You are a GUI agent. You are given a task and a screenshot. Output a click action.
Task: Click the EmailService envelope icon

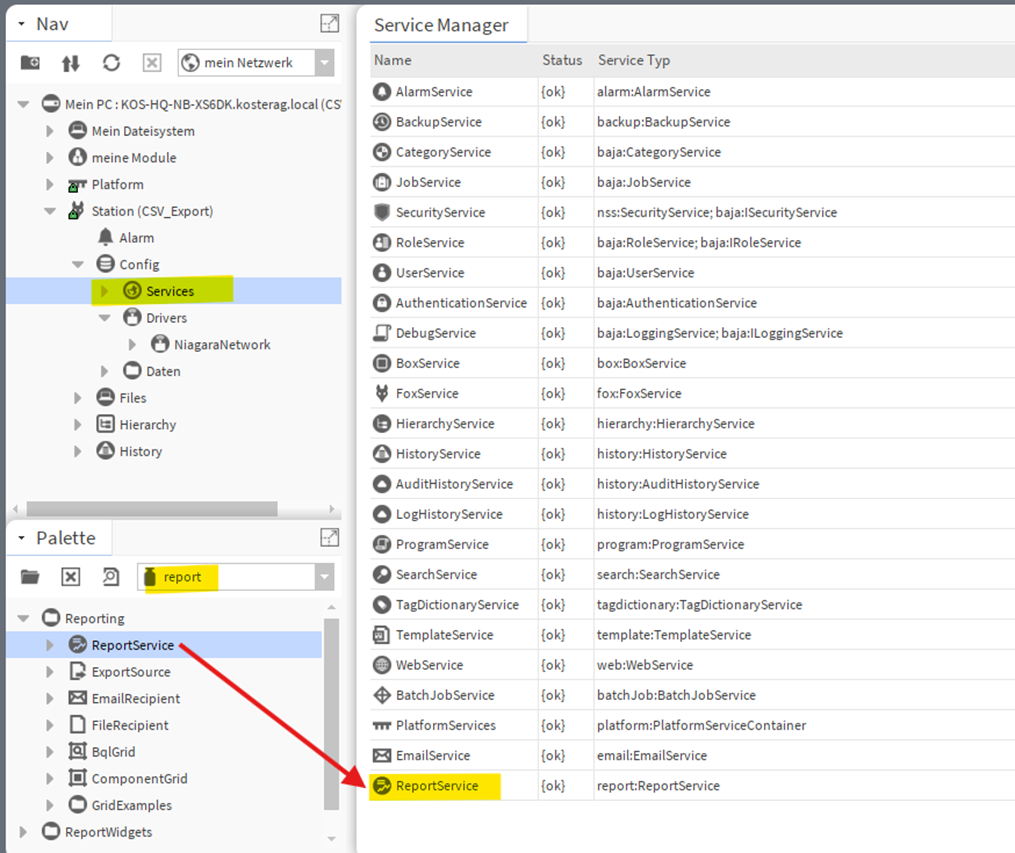click(x=382, y=755)
